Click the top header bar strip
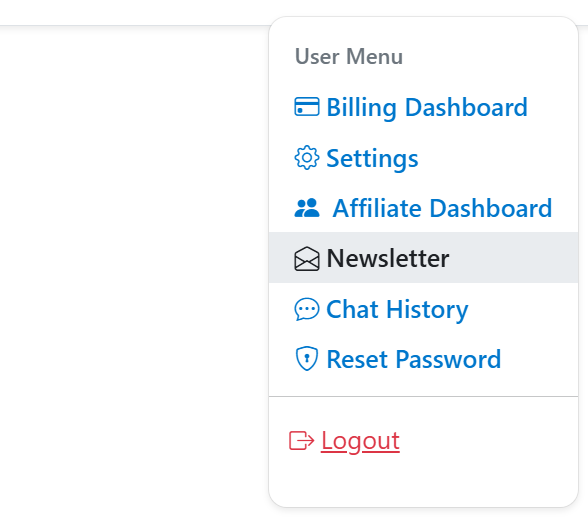Screen dimensions: 588x528 coord(133,12)
